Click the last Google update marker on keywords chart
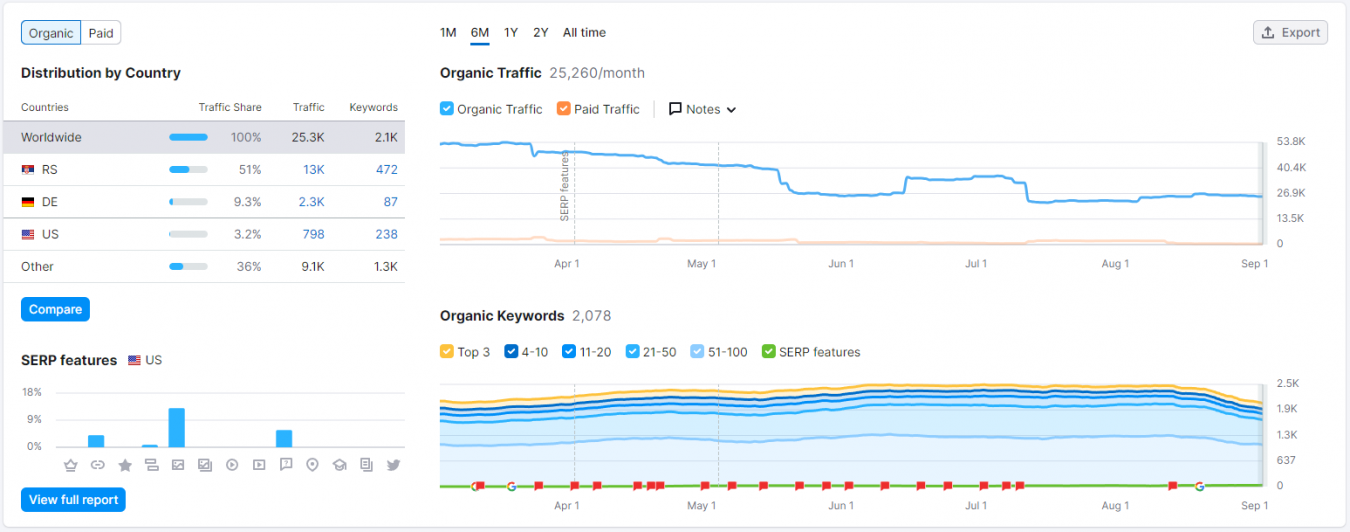The width and height of the screenshot is (1350, 532). pos(1199,486)
